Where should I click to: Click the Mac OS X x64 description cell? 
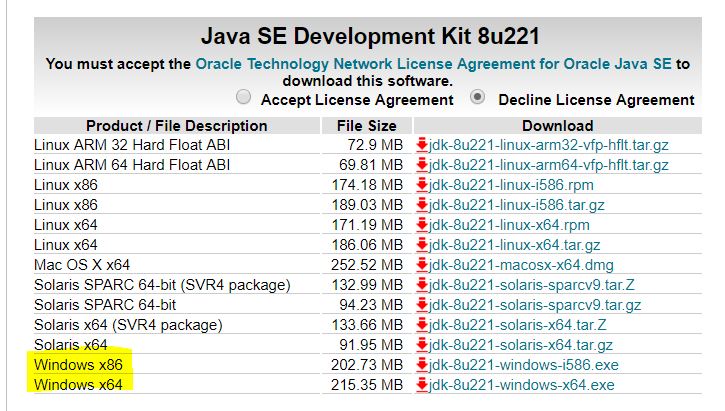tap(177, 265)
